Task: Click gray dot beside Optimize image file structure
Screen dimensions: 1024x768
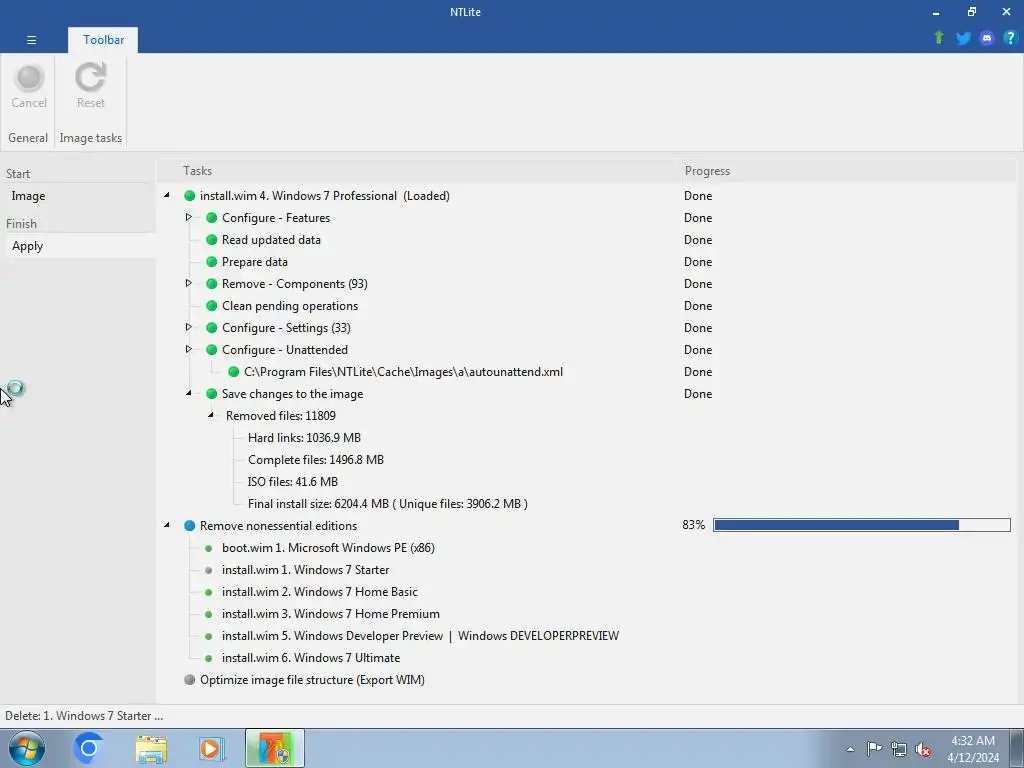Action: 189,680
